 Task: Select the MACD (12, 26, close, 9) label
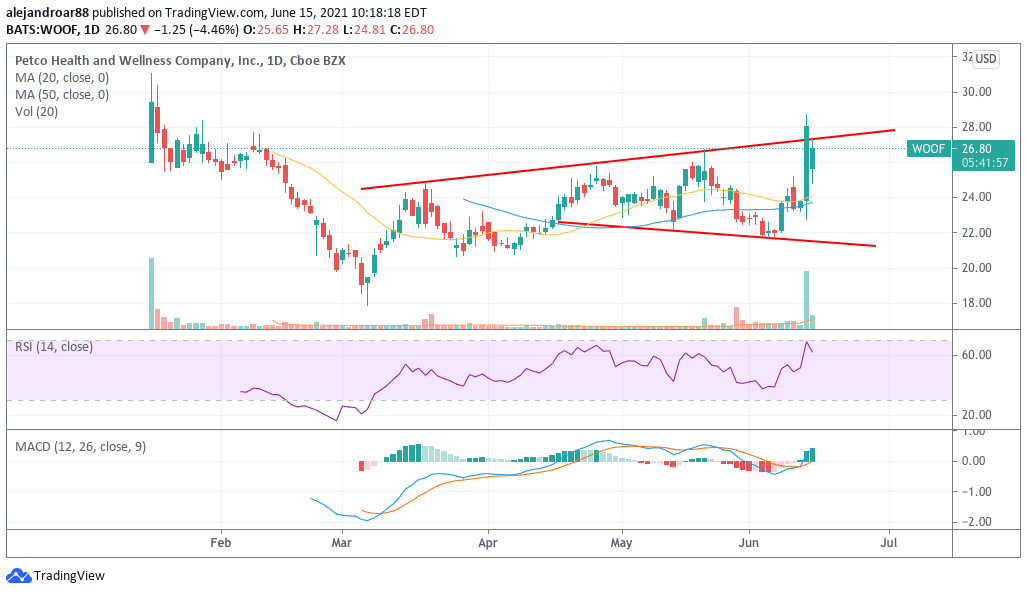pyautogui.click(x=81, y=447)
